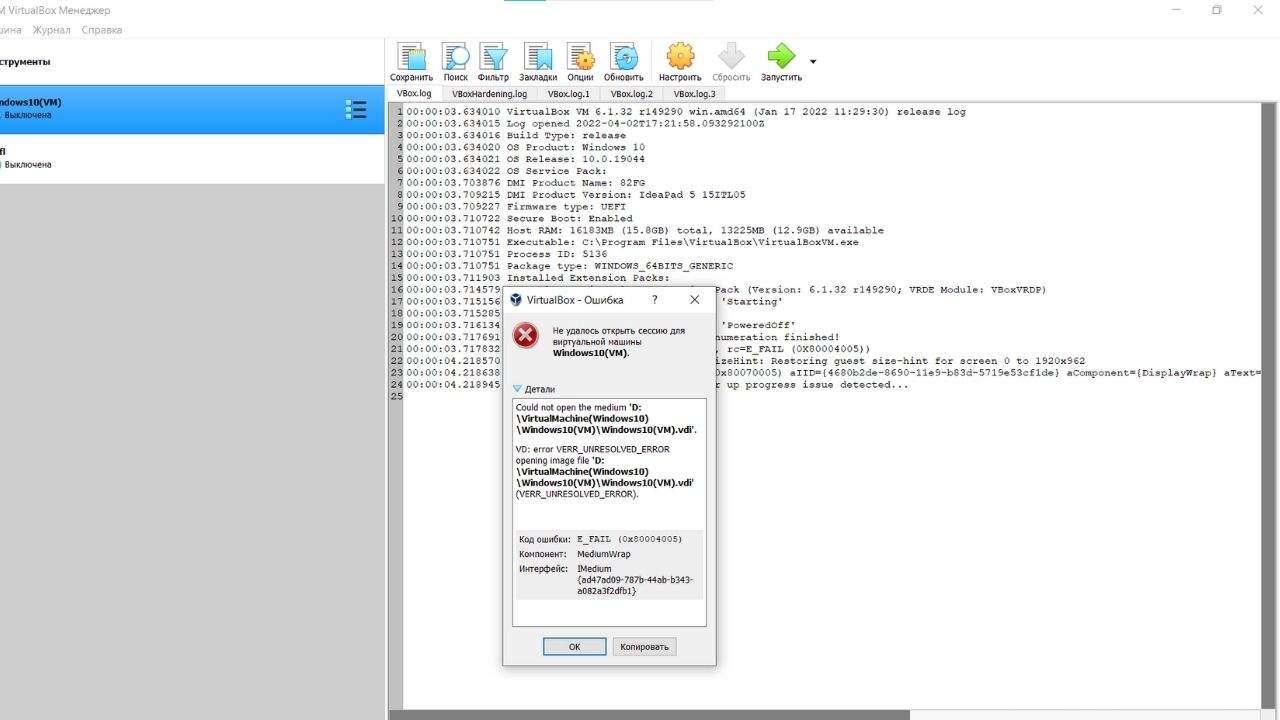
Task: Switch to the VBox.log.3 tab
Action: click(x=695, y=94)
